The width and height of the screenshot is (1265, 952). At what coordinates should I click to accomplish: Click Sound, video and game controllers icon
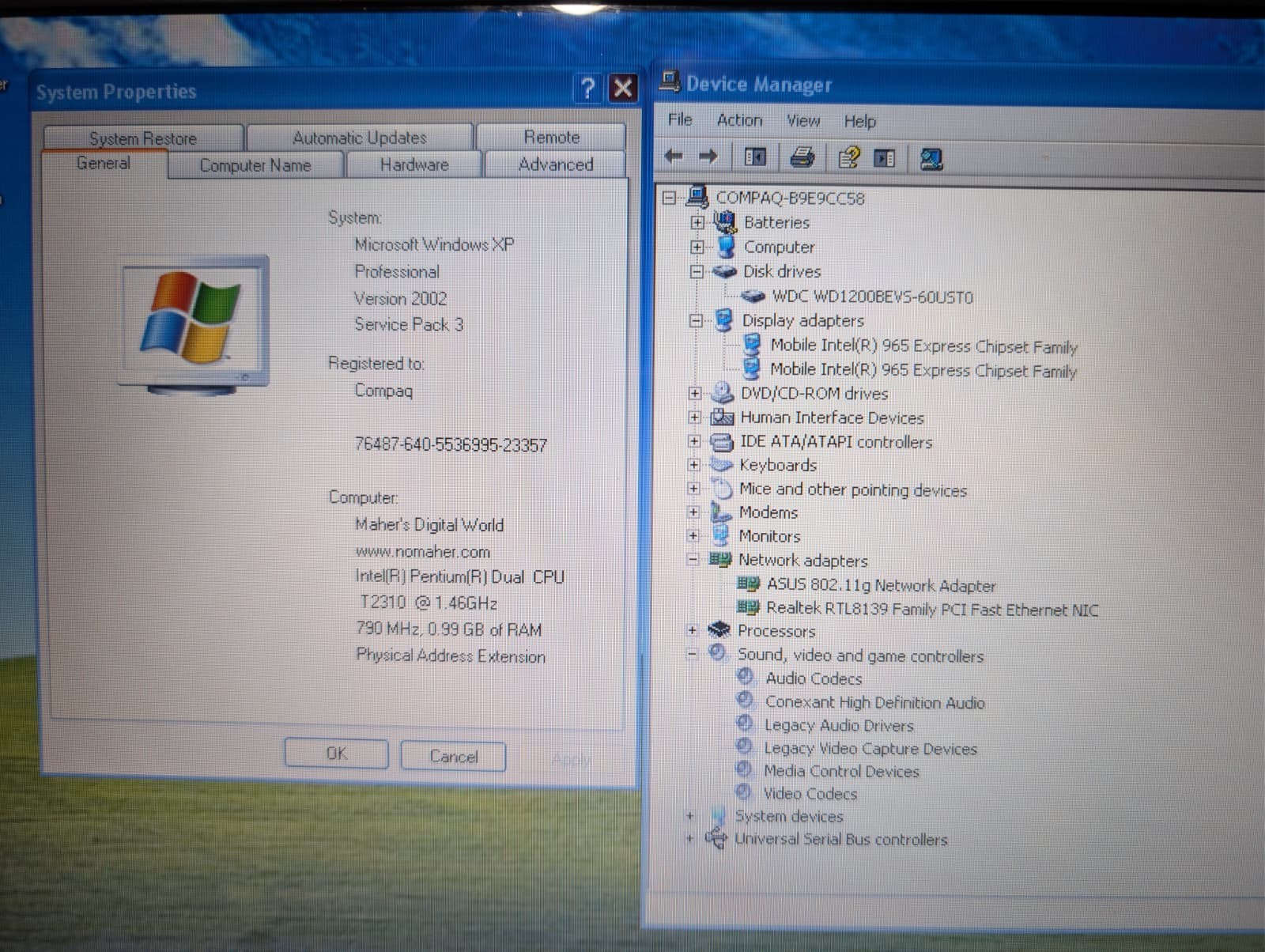[717, 653]
